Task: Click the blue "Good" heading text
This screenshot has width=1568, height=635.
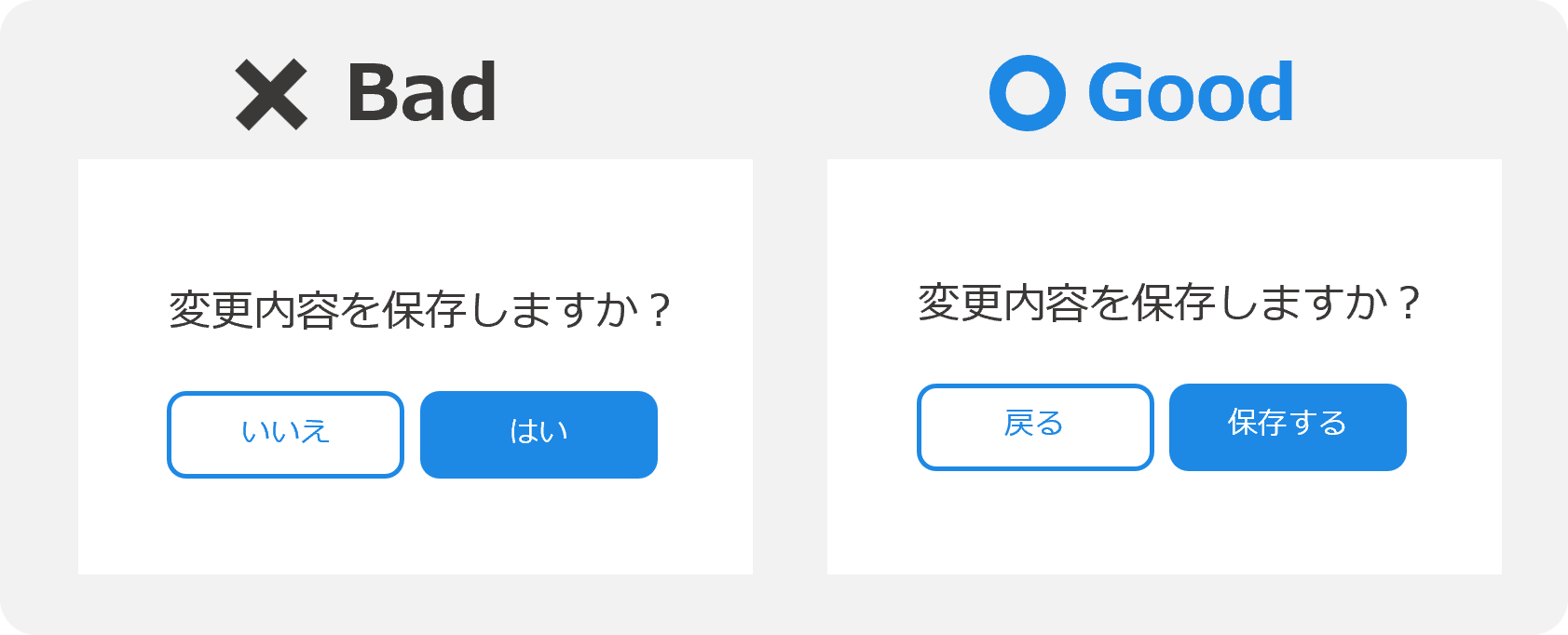Action: pos(1191,93)
